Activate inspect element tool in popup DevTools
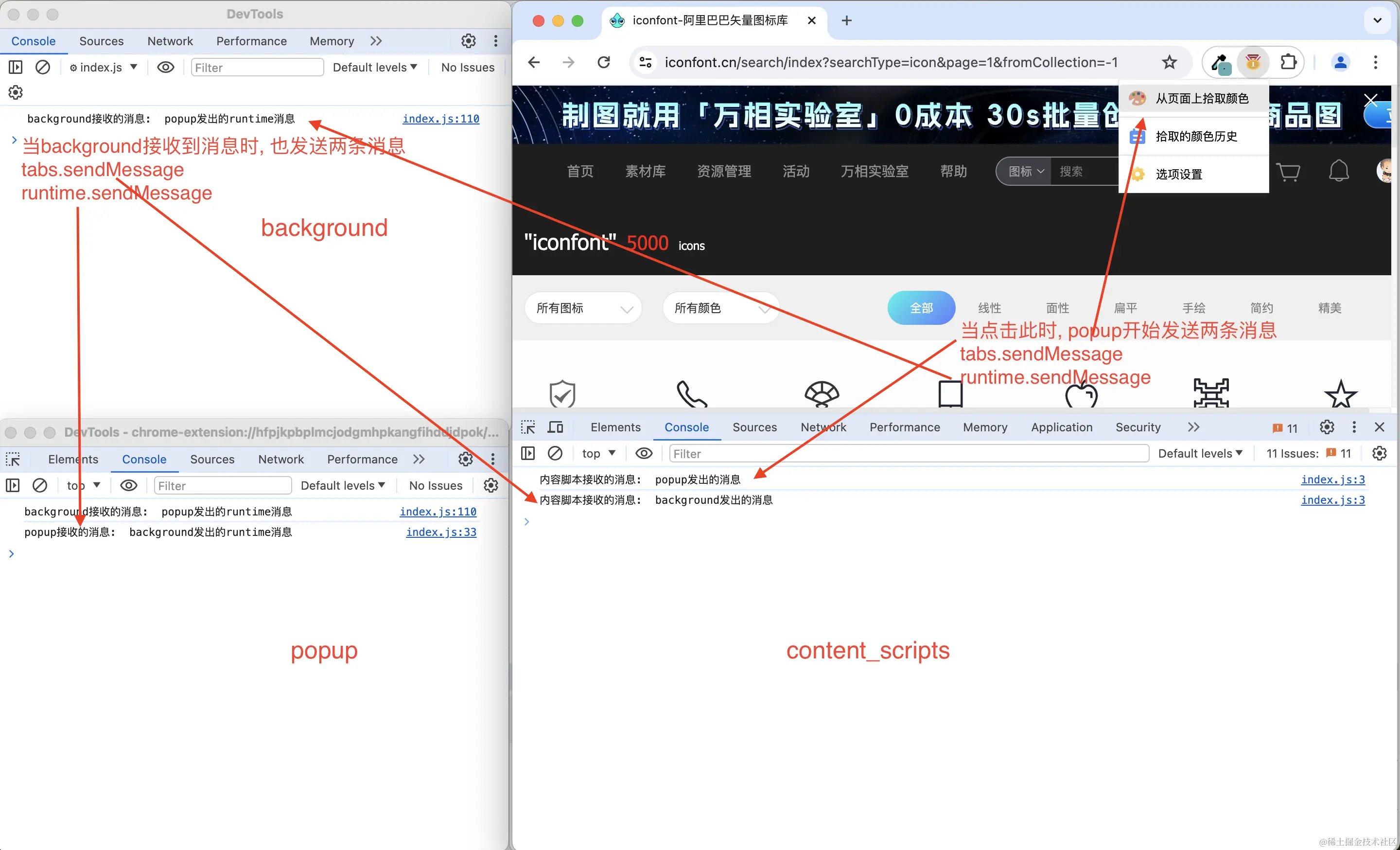The width and height of the screenshot is (1400, 850). (x=13, y=459)
